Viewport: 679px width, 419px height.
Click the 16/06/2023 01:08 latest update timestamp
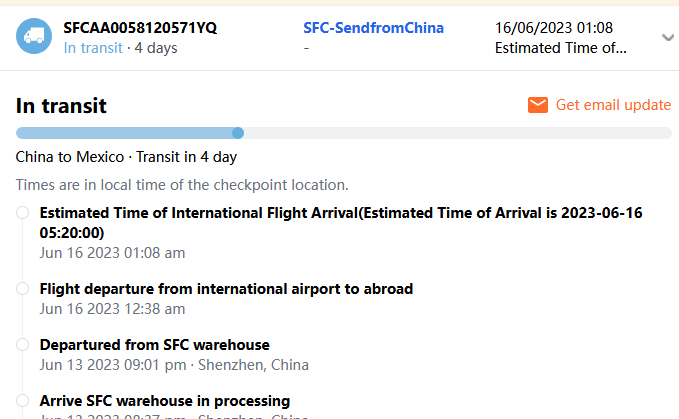point(554,27)
